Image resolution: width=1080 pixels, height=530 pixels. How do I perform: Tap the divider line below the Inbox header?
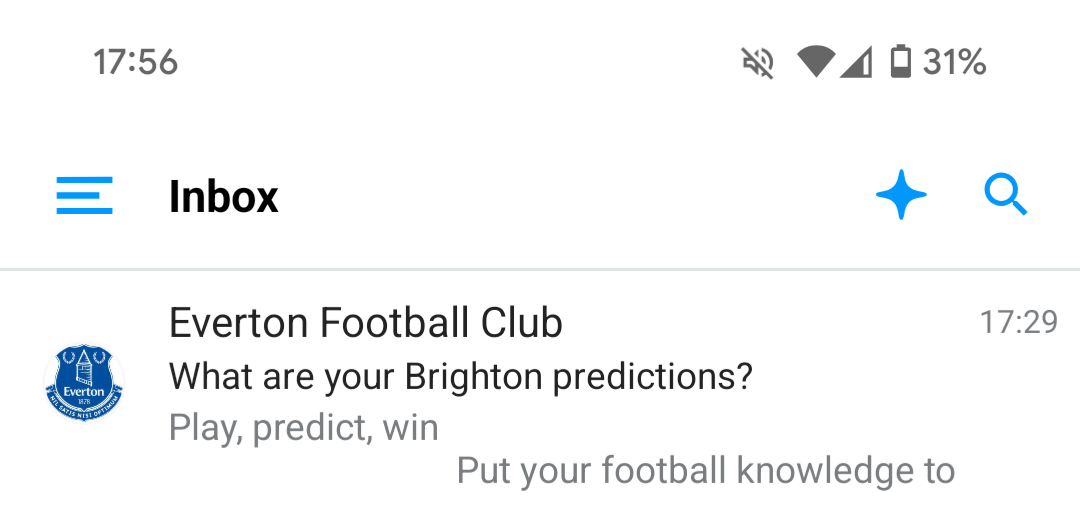(540, 269)
